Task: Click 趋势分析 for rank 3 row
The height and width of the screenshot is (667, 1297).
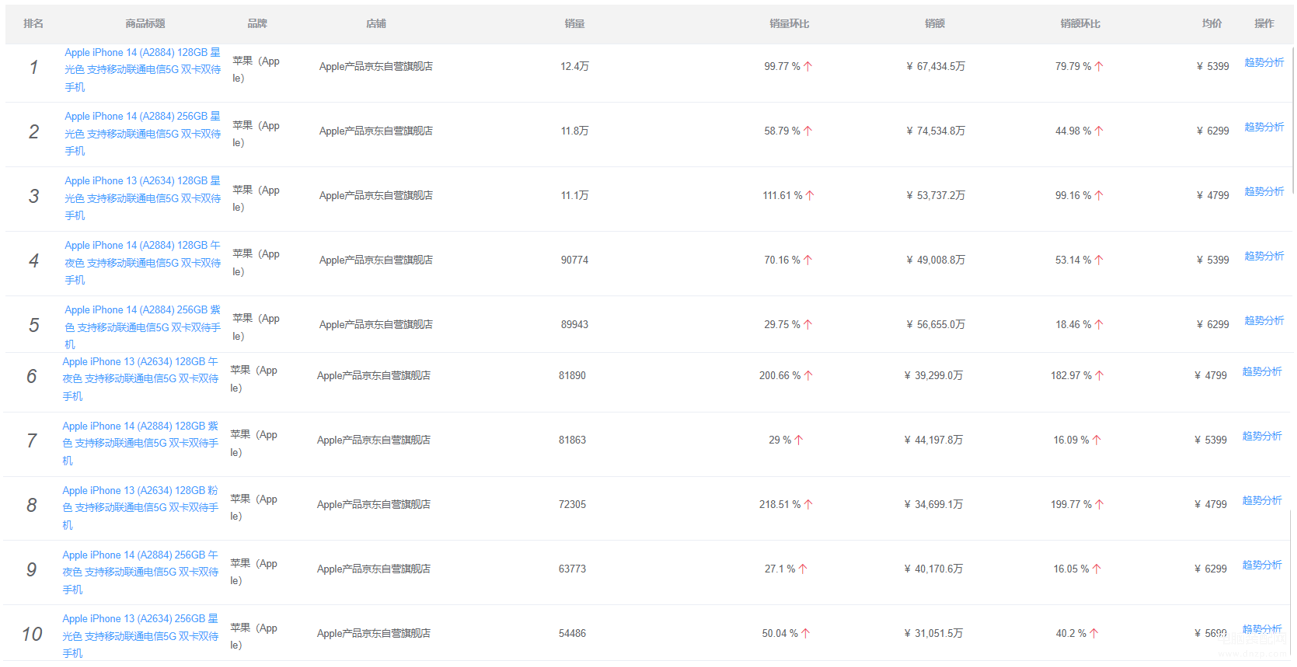Action: coord(1264,191)
